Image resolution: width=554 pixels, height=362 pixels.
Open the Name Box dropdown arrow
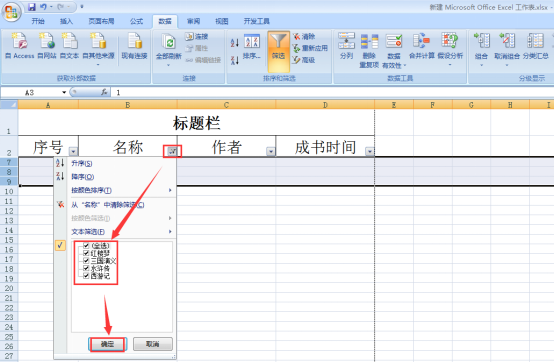[x=64, y=93]
